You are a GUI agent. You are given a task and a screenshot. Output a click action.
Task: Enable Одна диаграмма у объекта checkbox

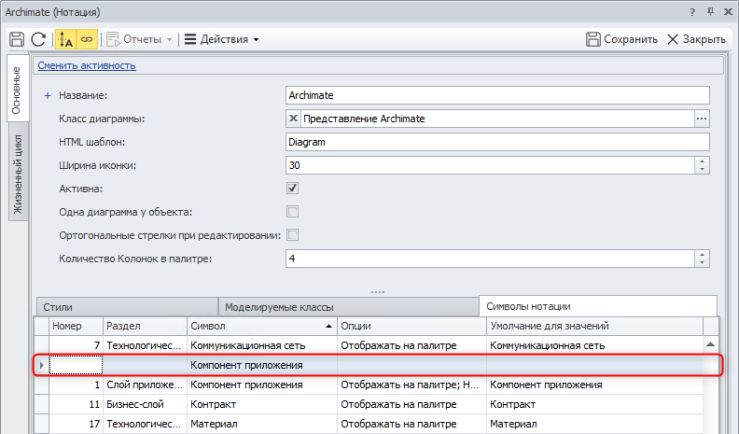pos(293,211)
